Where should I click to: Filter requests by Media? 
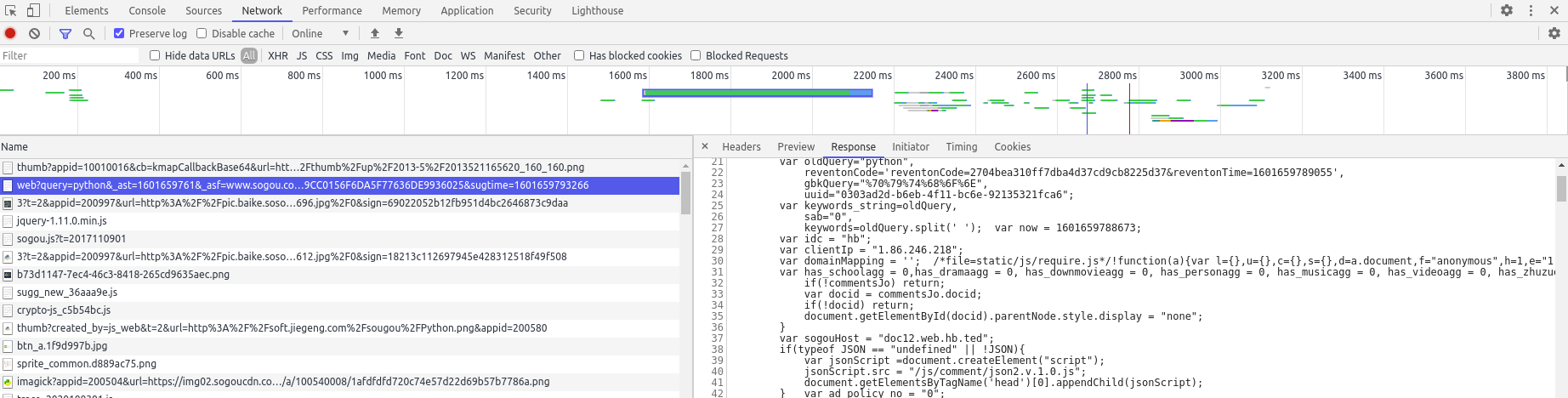coord(381,55)
